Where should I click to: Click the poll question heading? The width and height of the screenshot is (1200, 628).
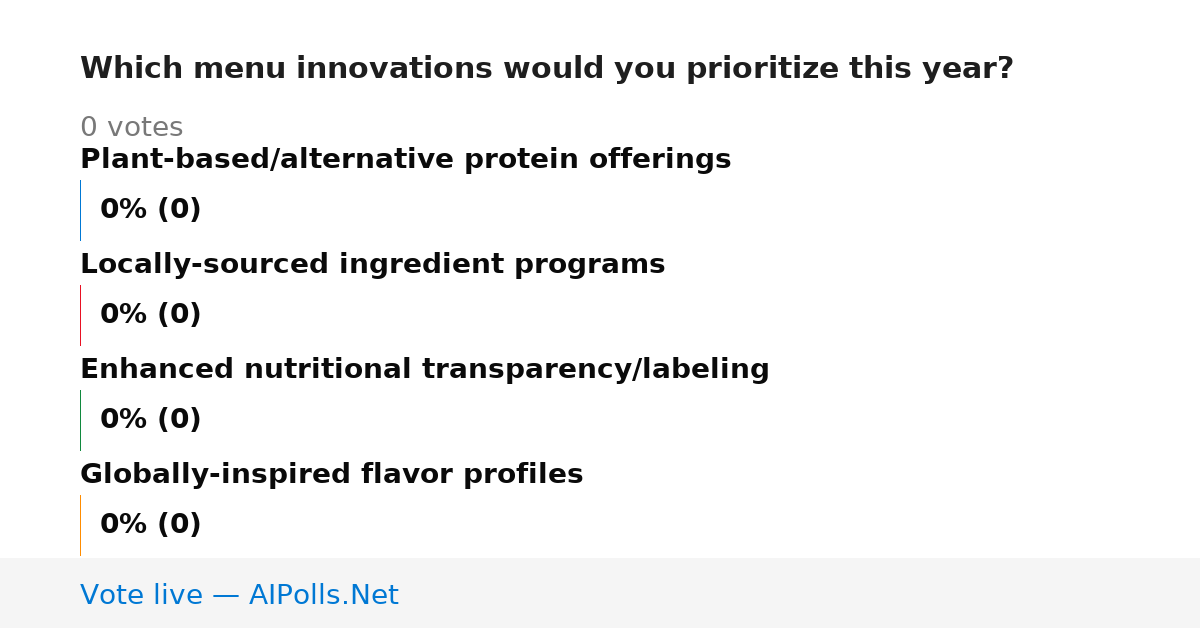point(546,69)
